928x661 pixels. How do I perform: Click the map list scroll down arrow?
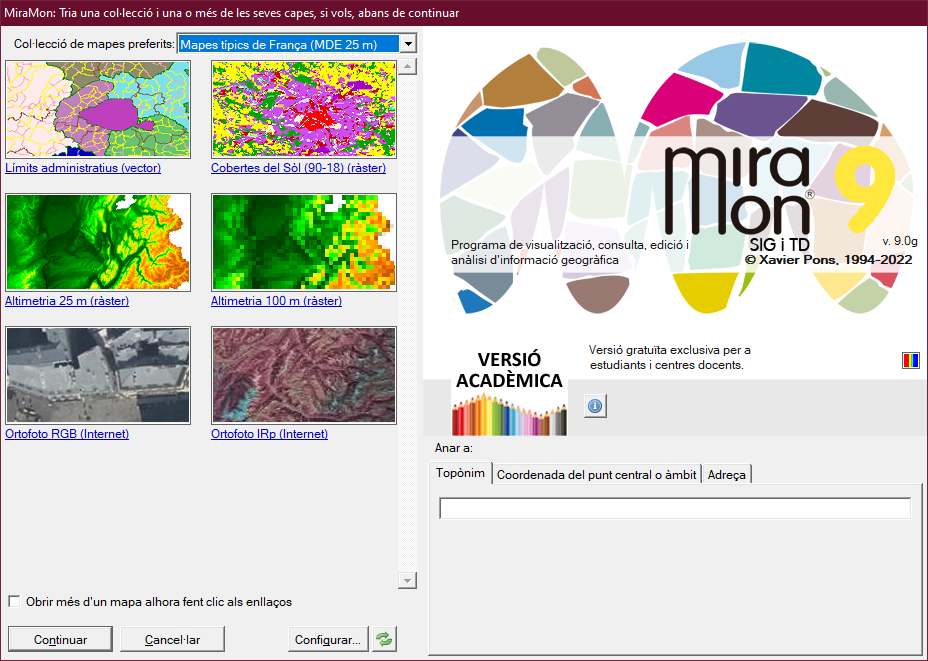407,580
